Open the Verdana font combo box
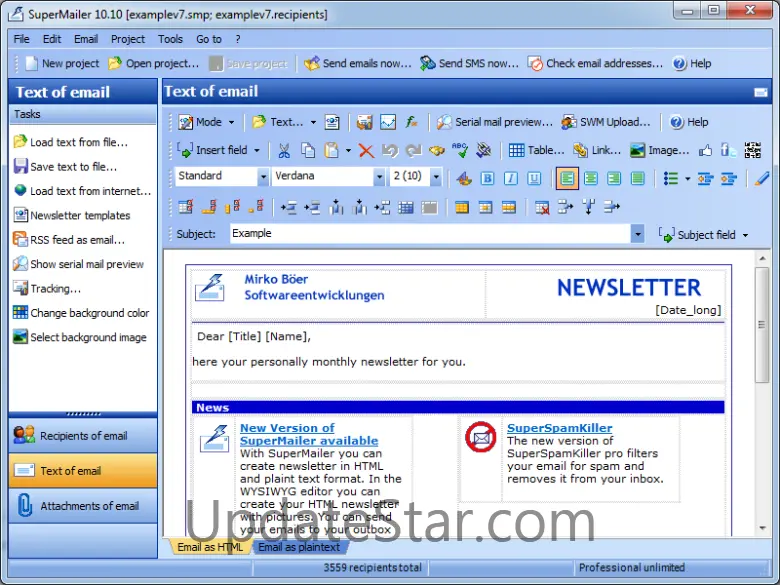 tap(328, 176)
